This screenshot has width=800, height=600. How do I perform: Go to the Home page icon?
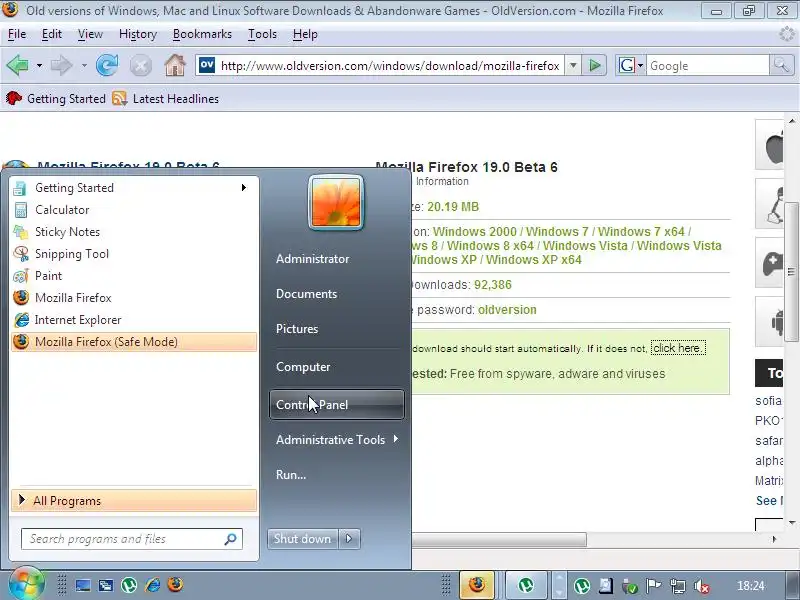click(x=175, y=65)
